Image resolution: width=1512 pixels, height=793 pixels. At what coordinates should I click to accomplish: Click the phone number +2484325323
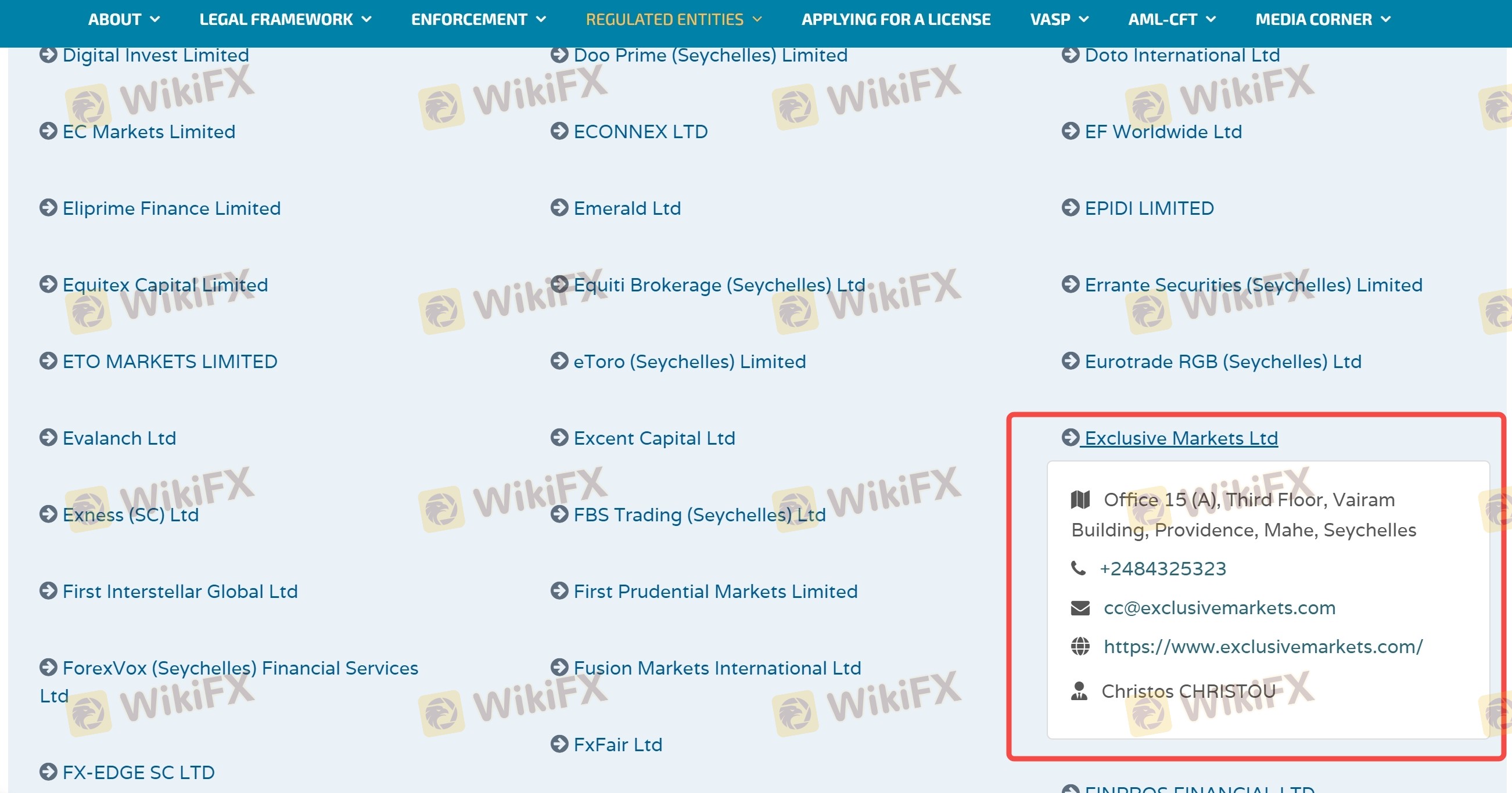[1162, 568]
